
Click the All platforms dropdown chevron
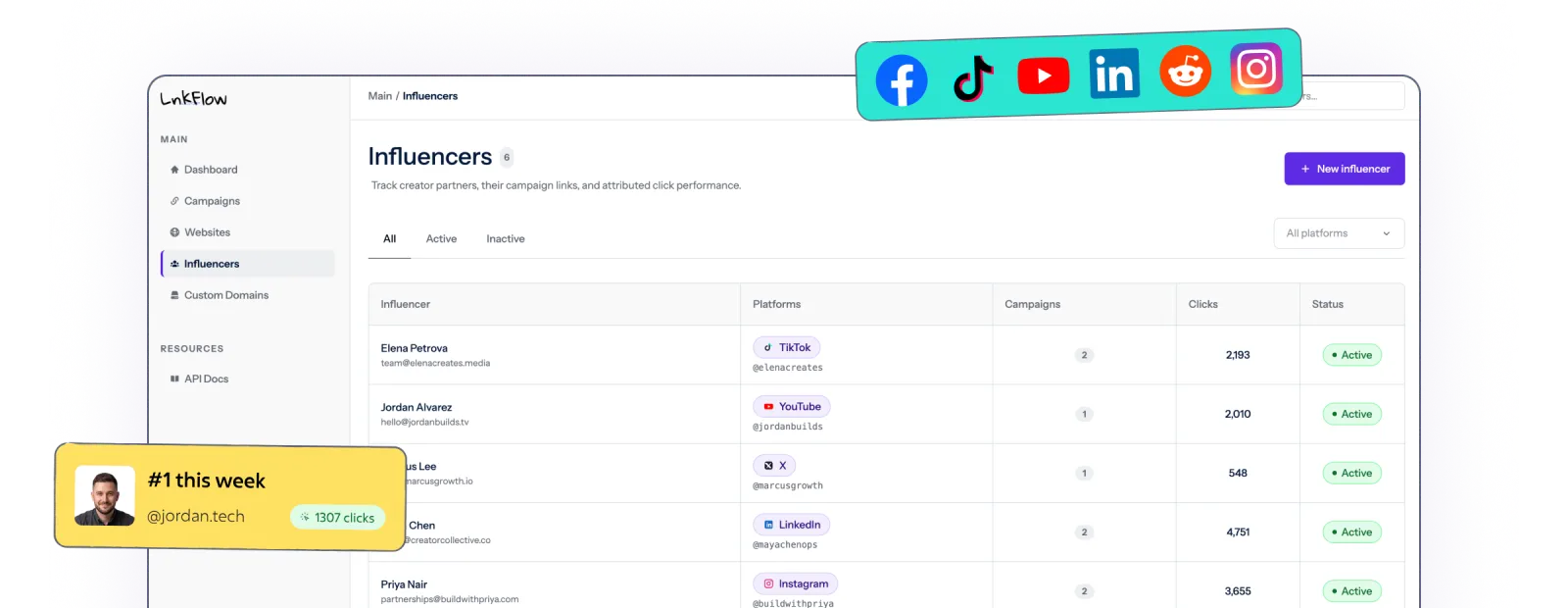tap(1386, 233)
